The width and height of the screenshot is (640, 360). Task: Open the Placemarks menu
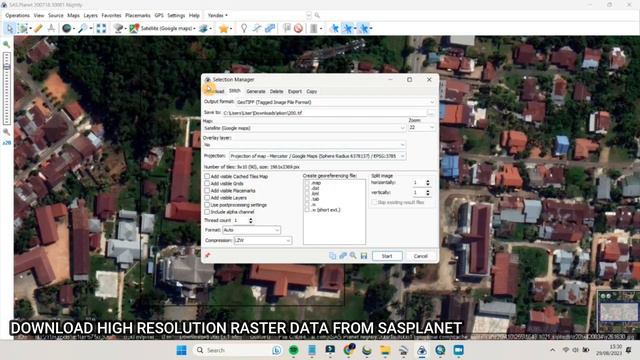pyautogui.click(x=138, y=16)
